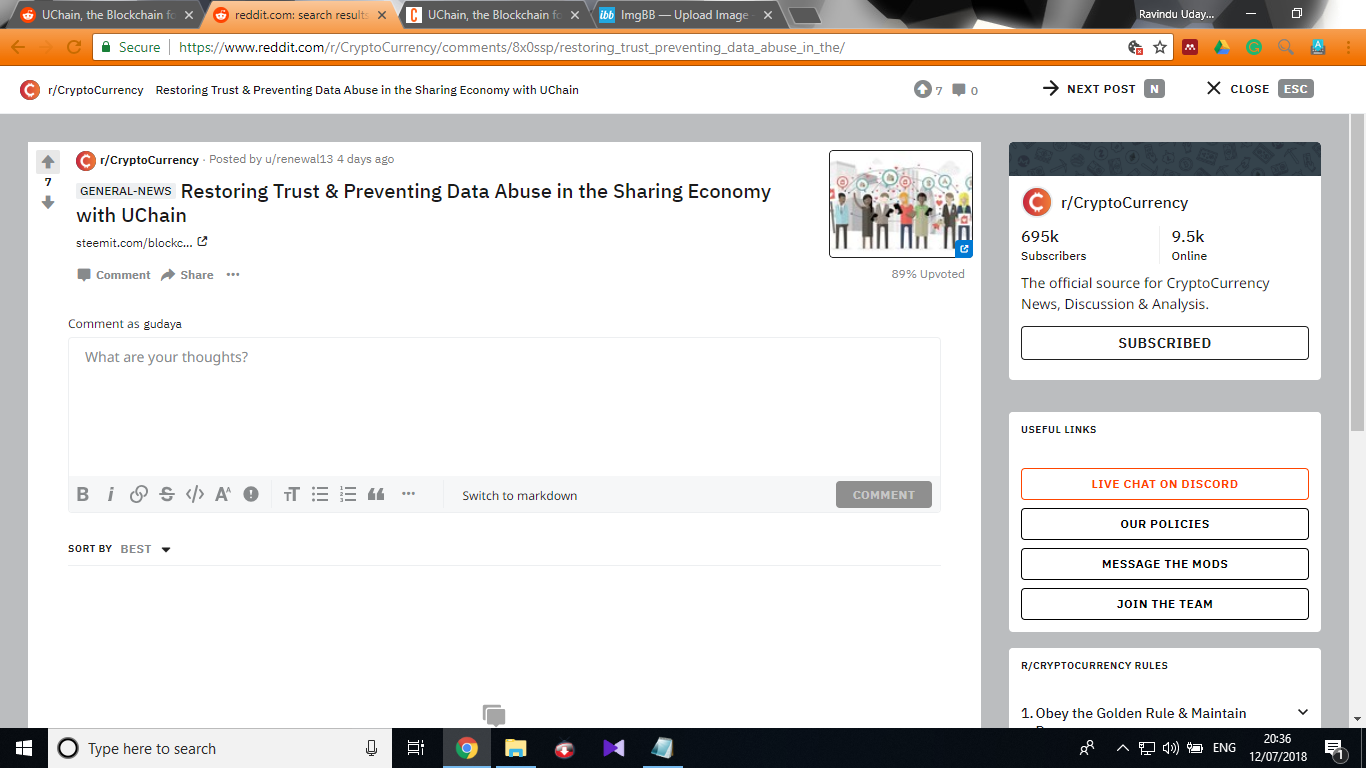The image size is (1366, 768).
Task: Apply bold formatting in comment editor
Action: [83, 494]
